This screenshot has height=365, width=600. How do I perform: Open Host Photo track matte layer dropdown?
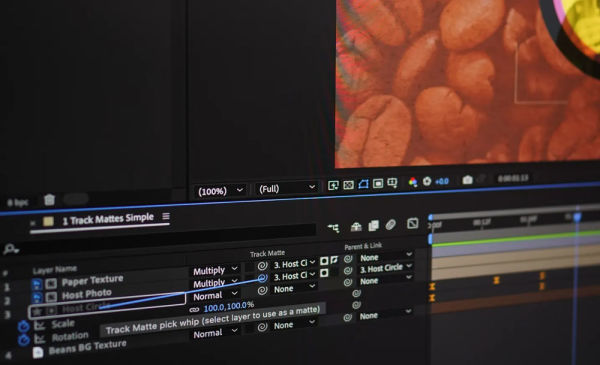294,276
